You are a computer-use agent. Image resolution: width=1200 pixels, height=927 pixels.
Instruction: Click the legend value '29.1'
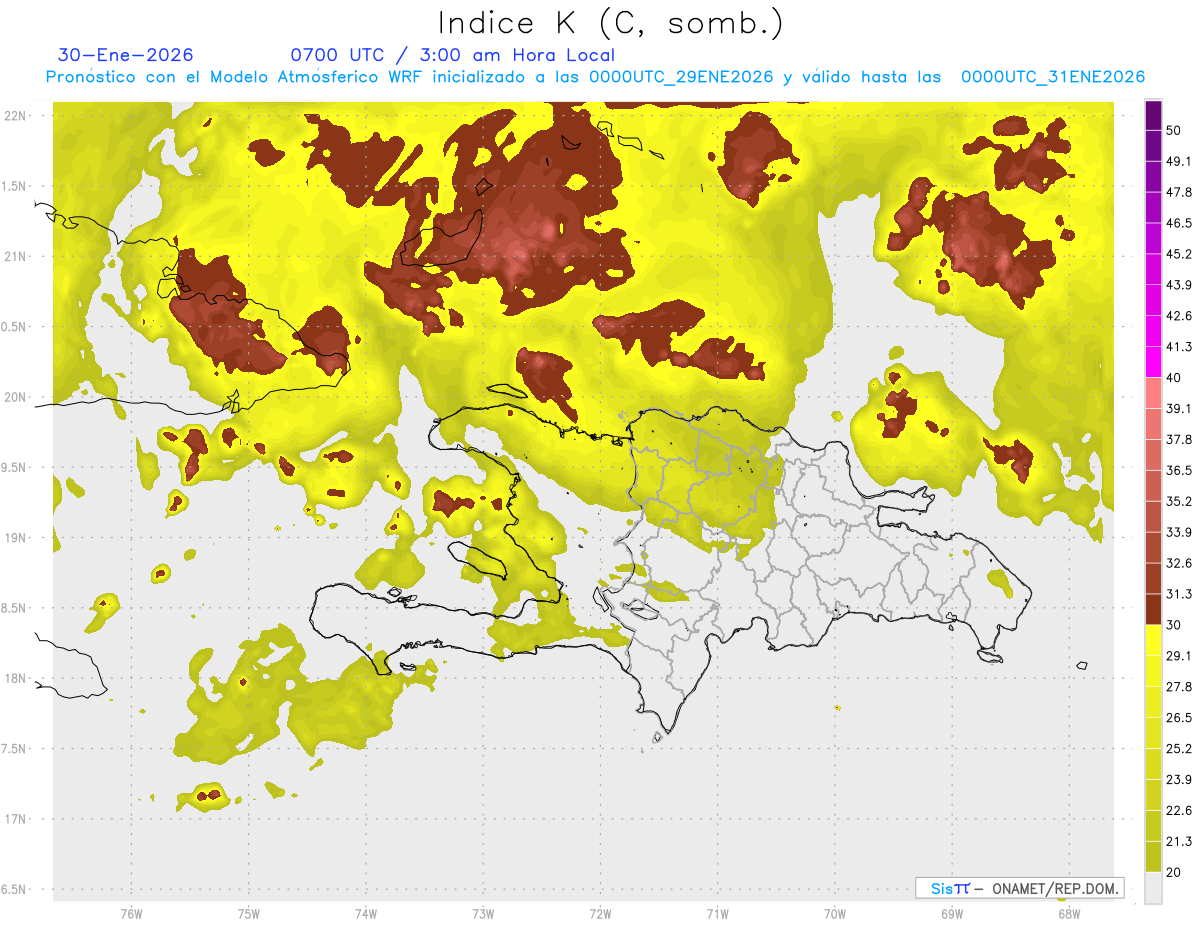(1179, 656)
